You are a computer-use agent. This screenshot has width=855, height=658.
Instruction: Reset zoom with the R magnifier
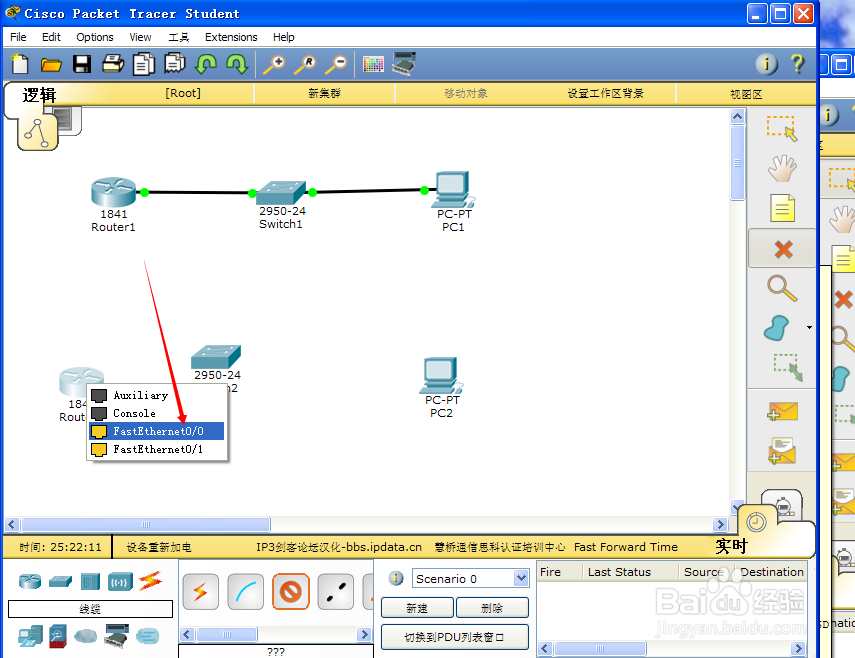(305, 64)
